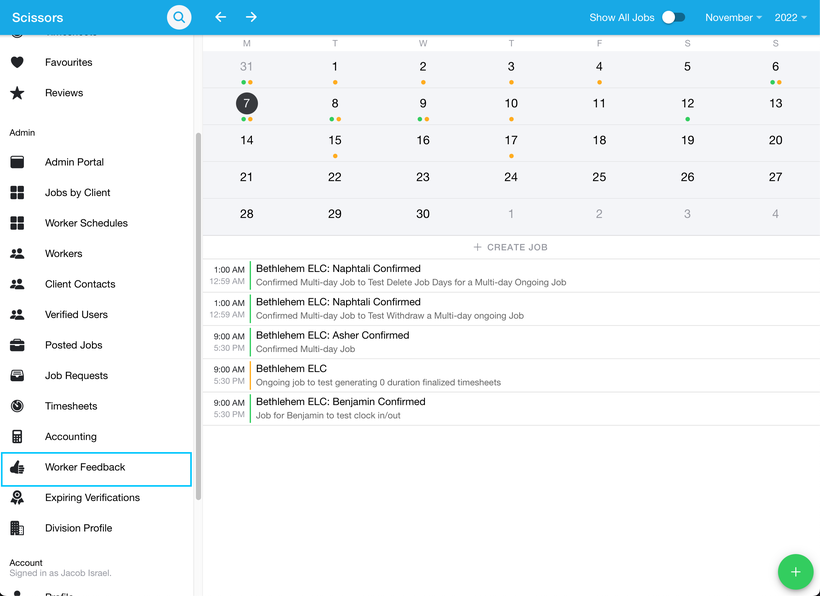Click the inbox icon for Job Requests
Image resolution: width=820 pixels, height=596 pixels.
coord(17,375)
